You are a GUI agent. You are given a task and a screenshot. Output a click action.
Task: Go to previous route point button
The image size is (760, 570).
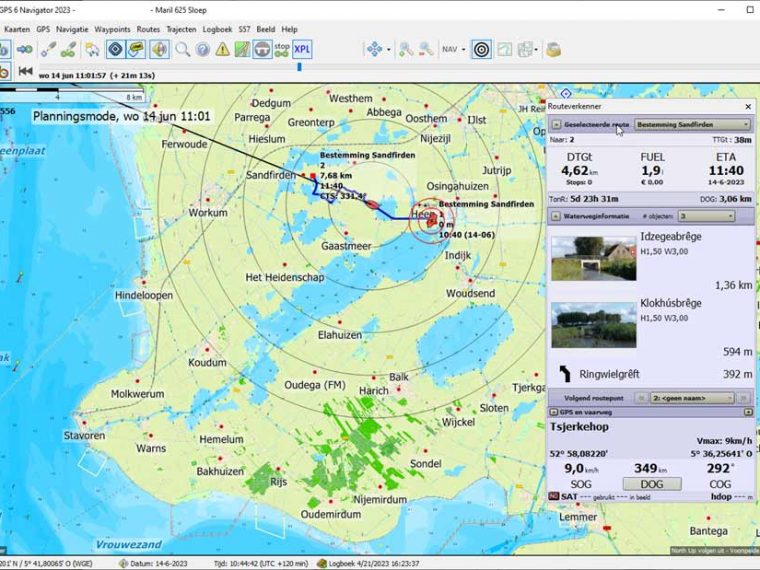641,398
